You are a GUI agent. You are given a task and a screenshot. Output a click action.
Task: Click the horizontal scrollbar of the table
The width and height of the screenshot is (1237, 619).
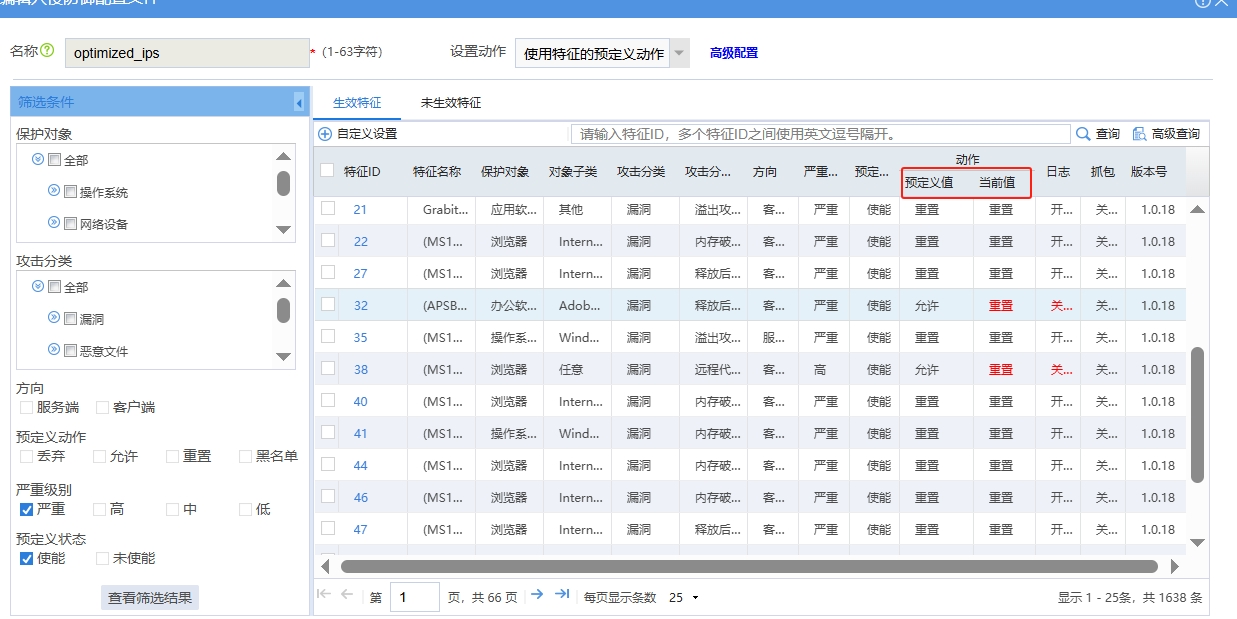pos(748,566)
